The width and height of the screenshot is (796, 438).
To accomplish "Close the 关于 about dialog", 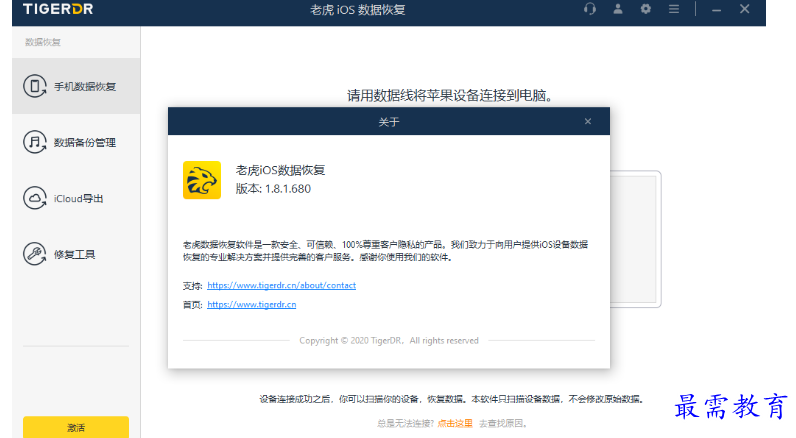I will coord(587,121).
